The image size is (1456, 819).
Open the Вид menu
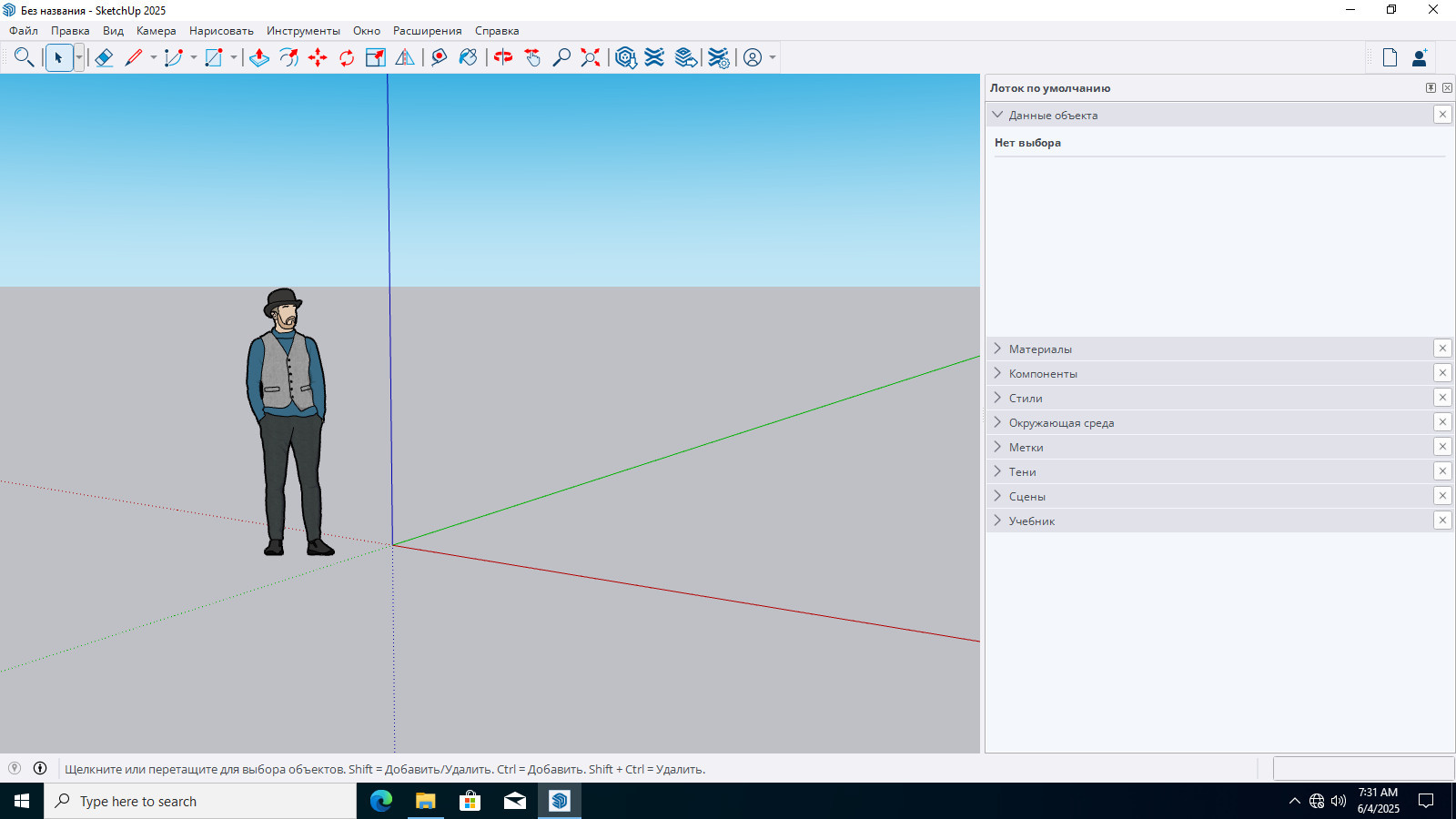(113, 31)
